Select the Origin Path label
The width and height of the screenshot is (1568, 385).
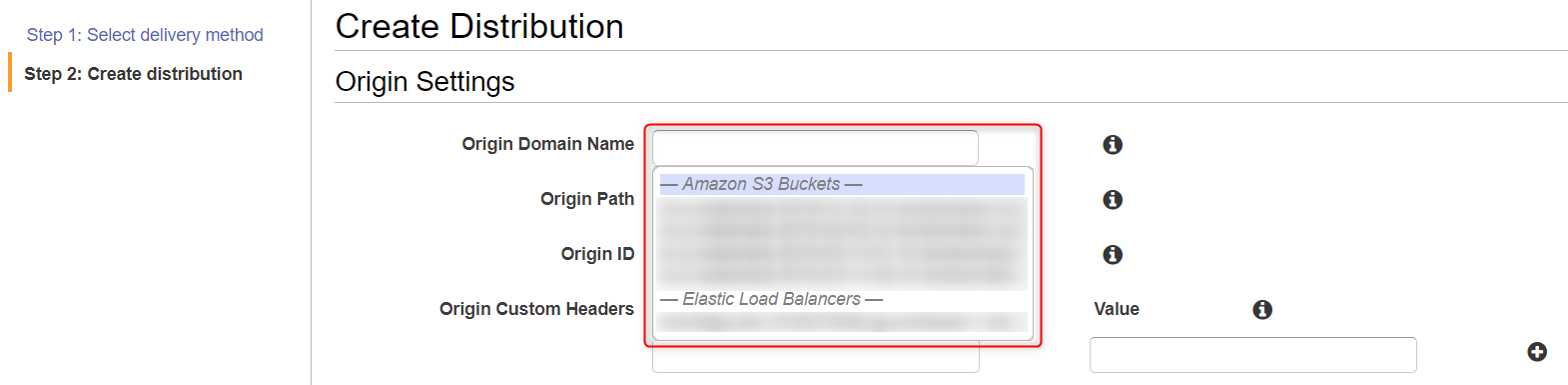(587, 199)
